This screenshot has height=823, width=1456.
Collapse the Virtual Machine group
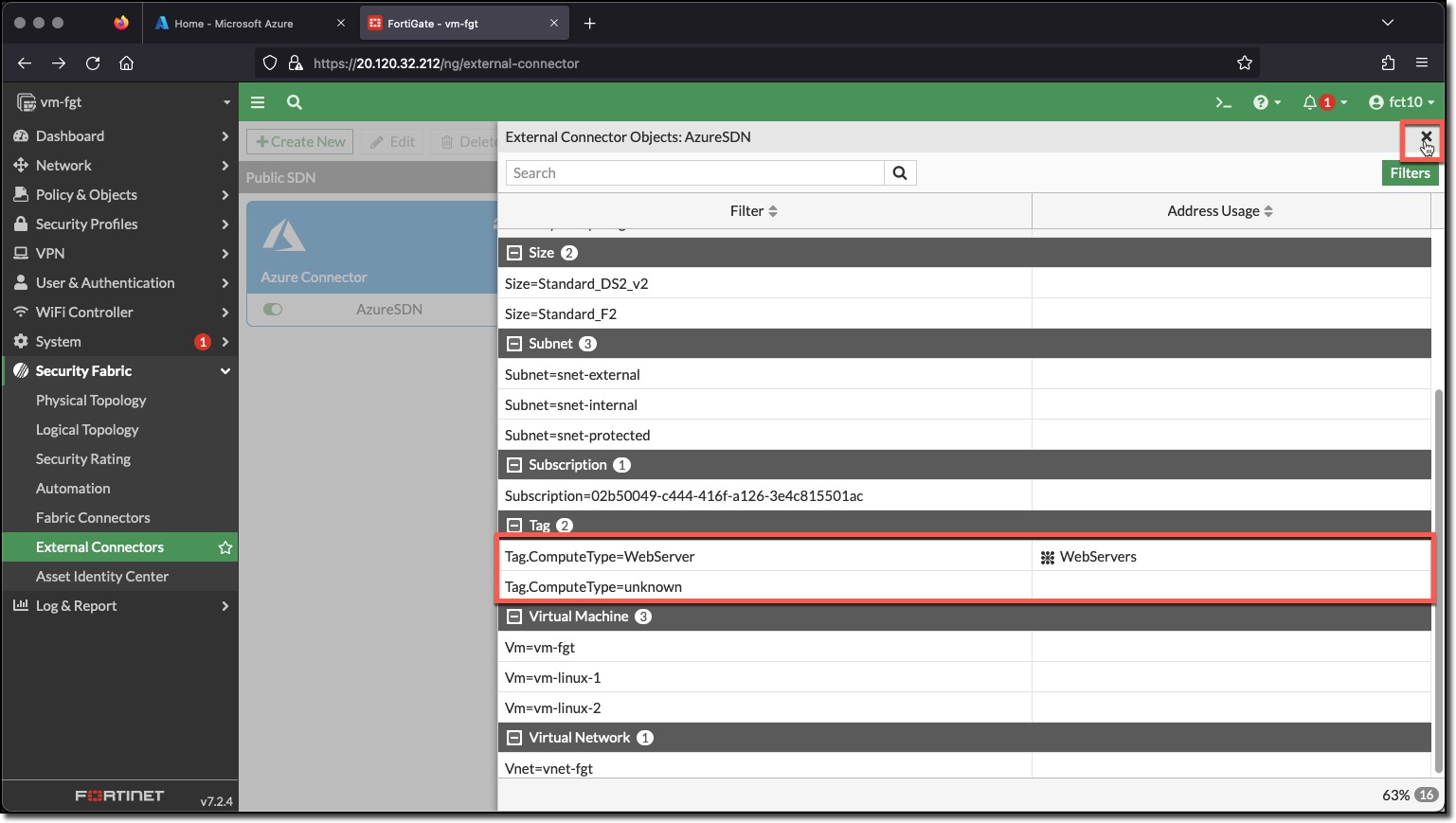click(x=514, y=617)
